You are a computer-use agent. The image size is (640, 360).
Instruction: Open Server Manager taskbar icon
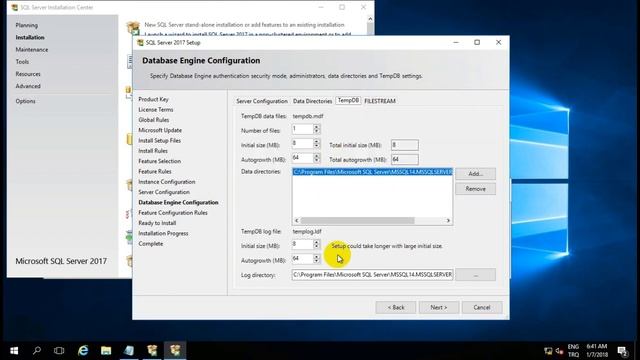tap(129, 350)
